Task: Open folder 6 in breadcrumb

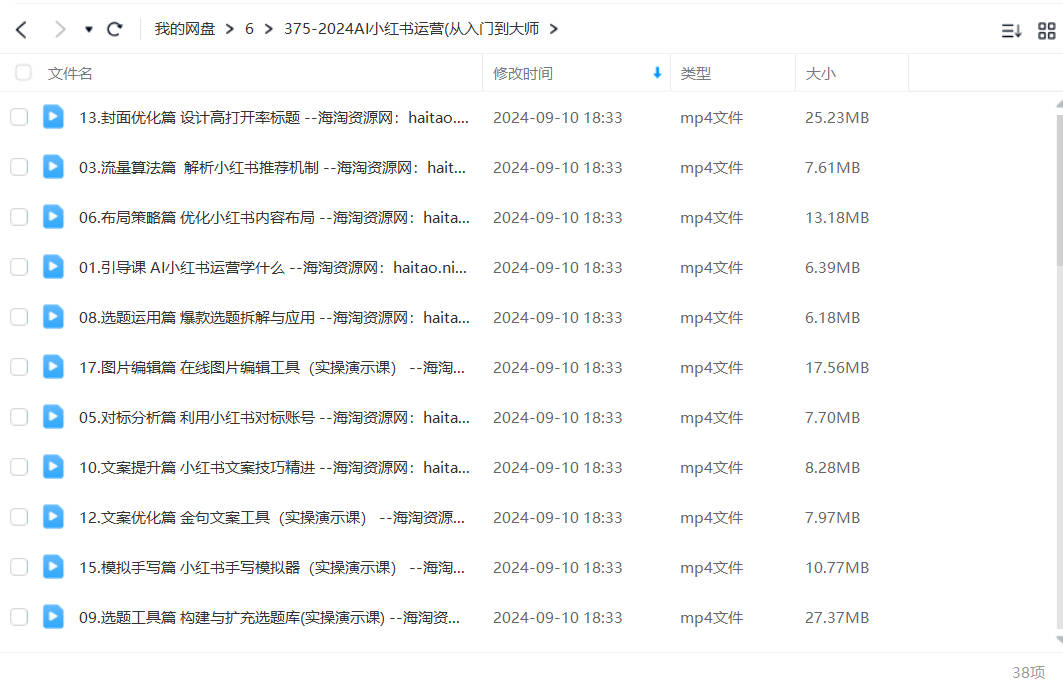Action: tap(249, 28)
